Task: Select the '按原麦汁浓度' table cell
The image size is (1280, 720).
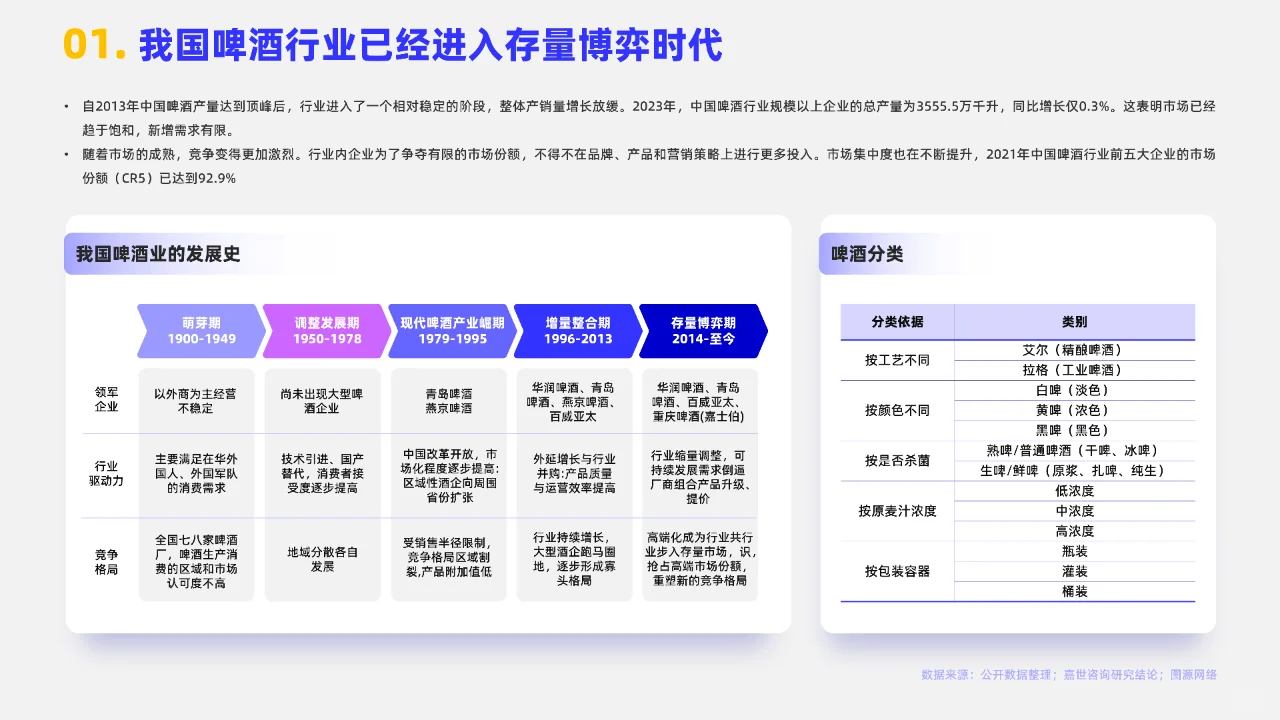Action: pos(897,511)
